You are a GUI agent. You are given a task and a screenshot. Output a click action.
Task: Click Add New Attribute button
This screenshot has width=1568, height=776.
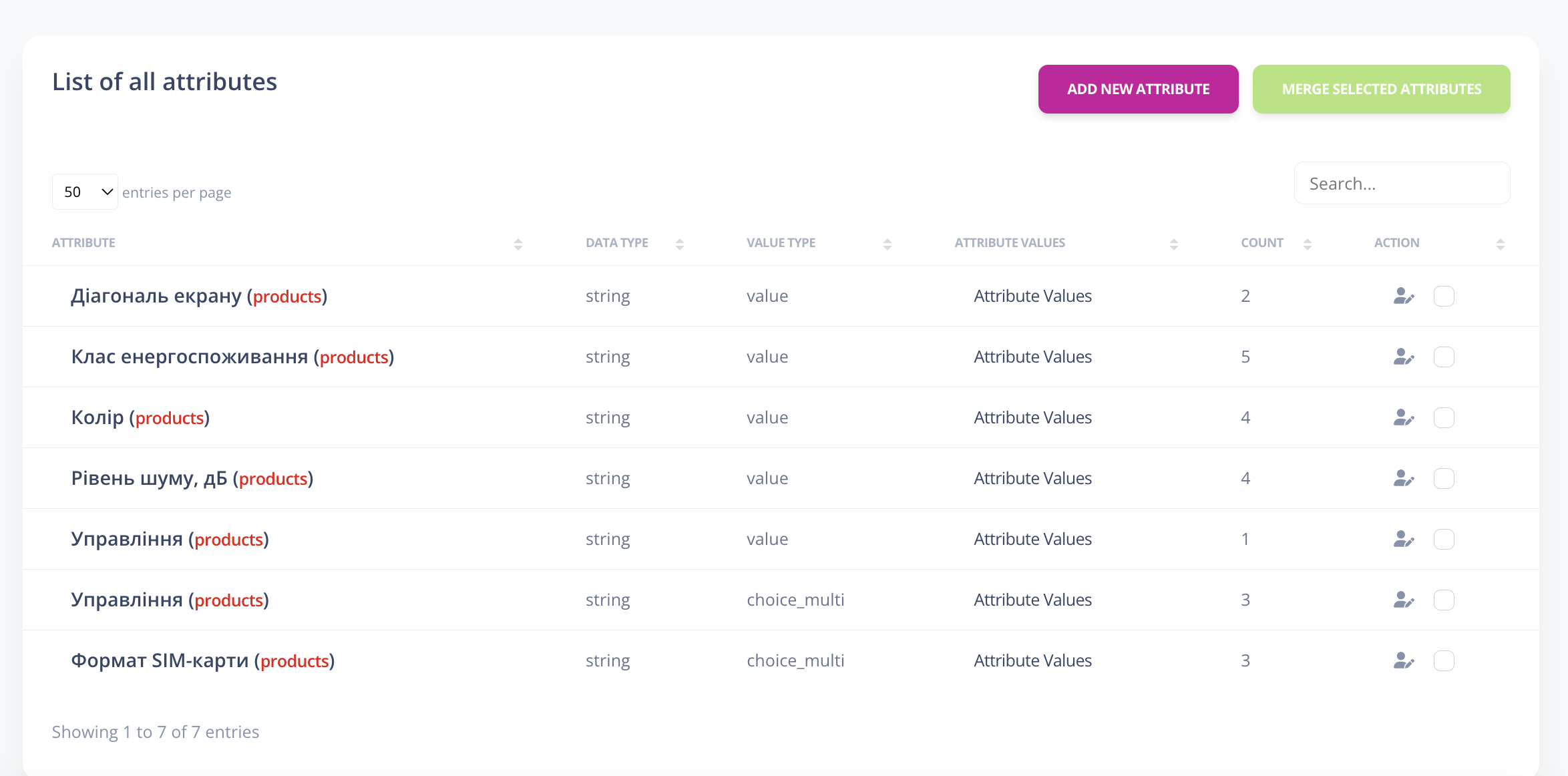[x=1138, y=89]
